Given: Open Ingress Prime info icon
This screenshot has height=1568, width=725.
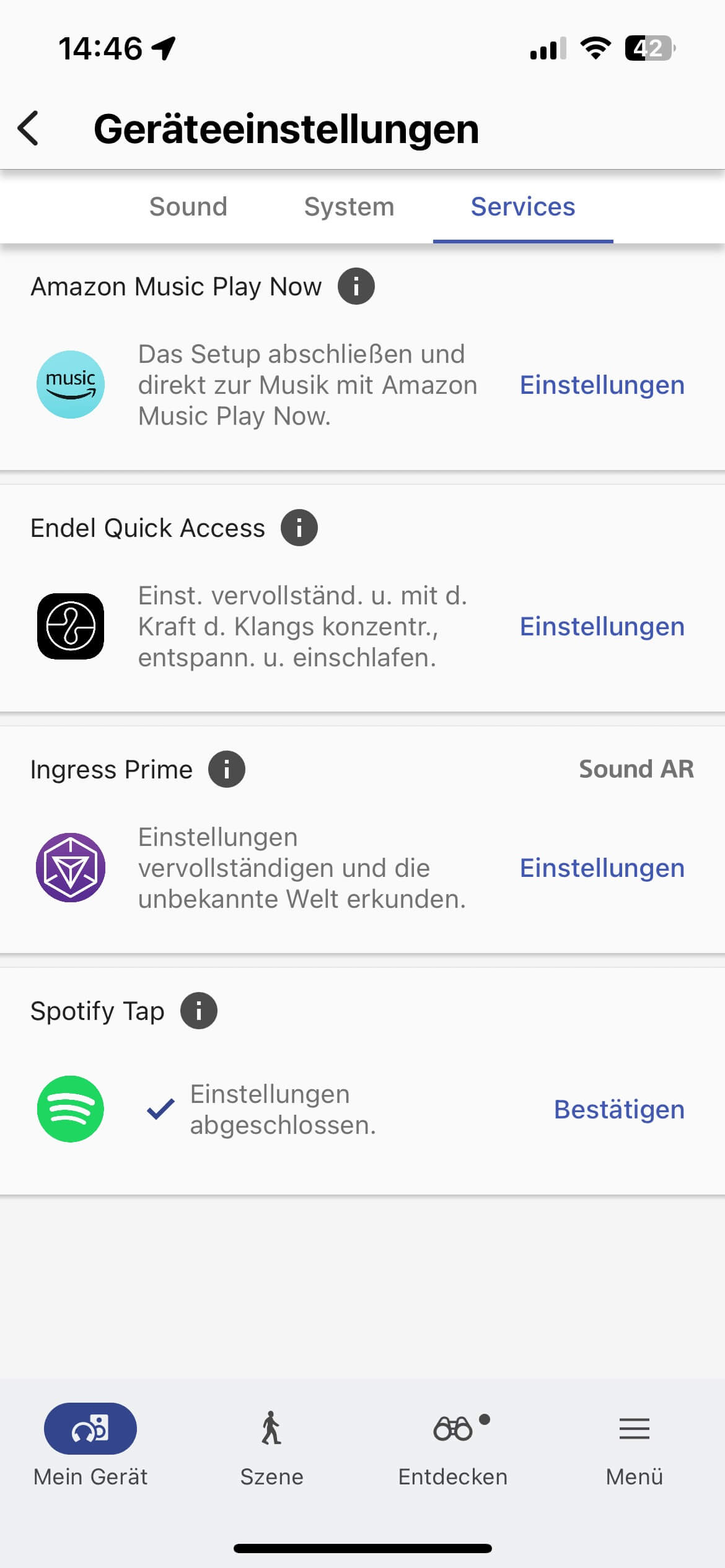Looking at the screenshot, I should [226, 770].
